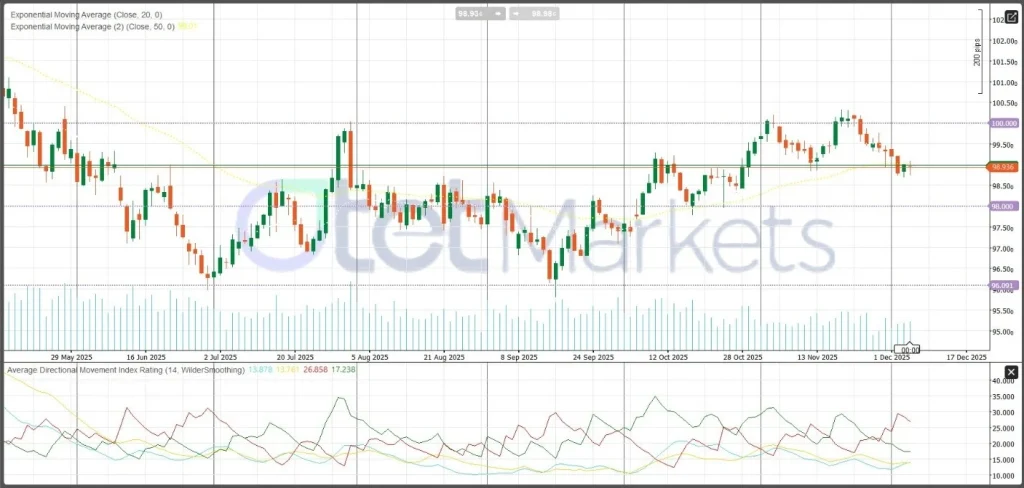Click the 1 Dec 2025 date on time axis
This screenshot has height=488, width=1024.
(x=890, y=357)
